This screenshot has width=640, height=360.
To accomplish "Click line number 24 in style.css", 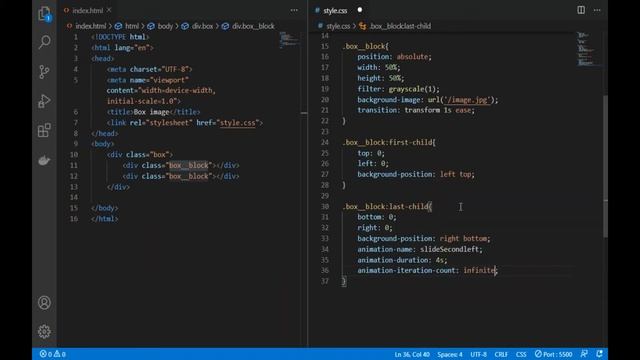I will pyautogui.click(x=324, y=142).
